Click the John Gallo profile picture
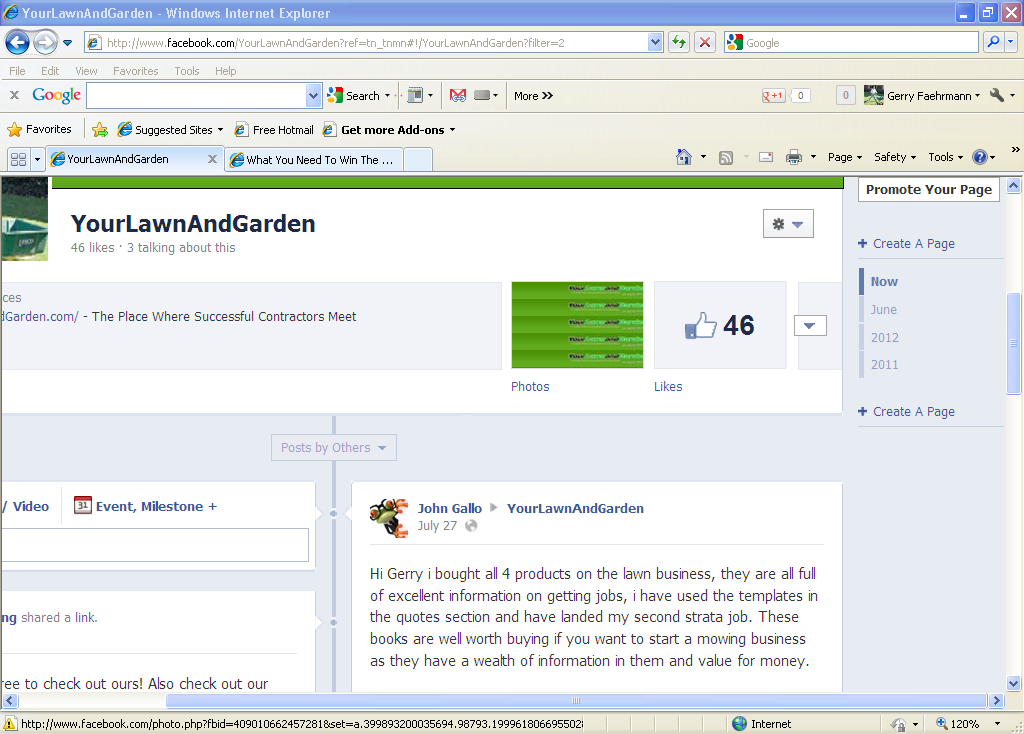The width and height of the screenshot is (1024, 734). pyautogui.click(x=389, y=518)
